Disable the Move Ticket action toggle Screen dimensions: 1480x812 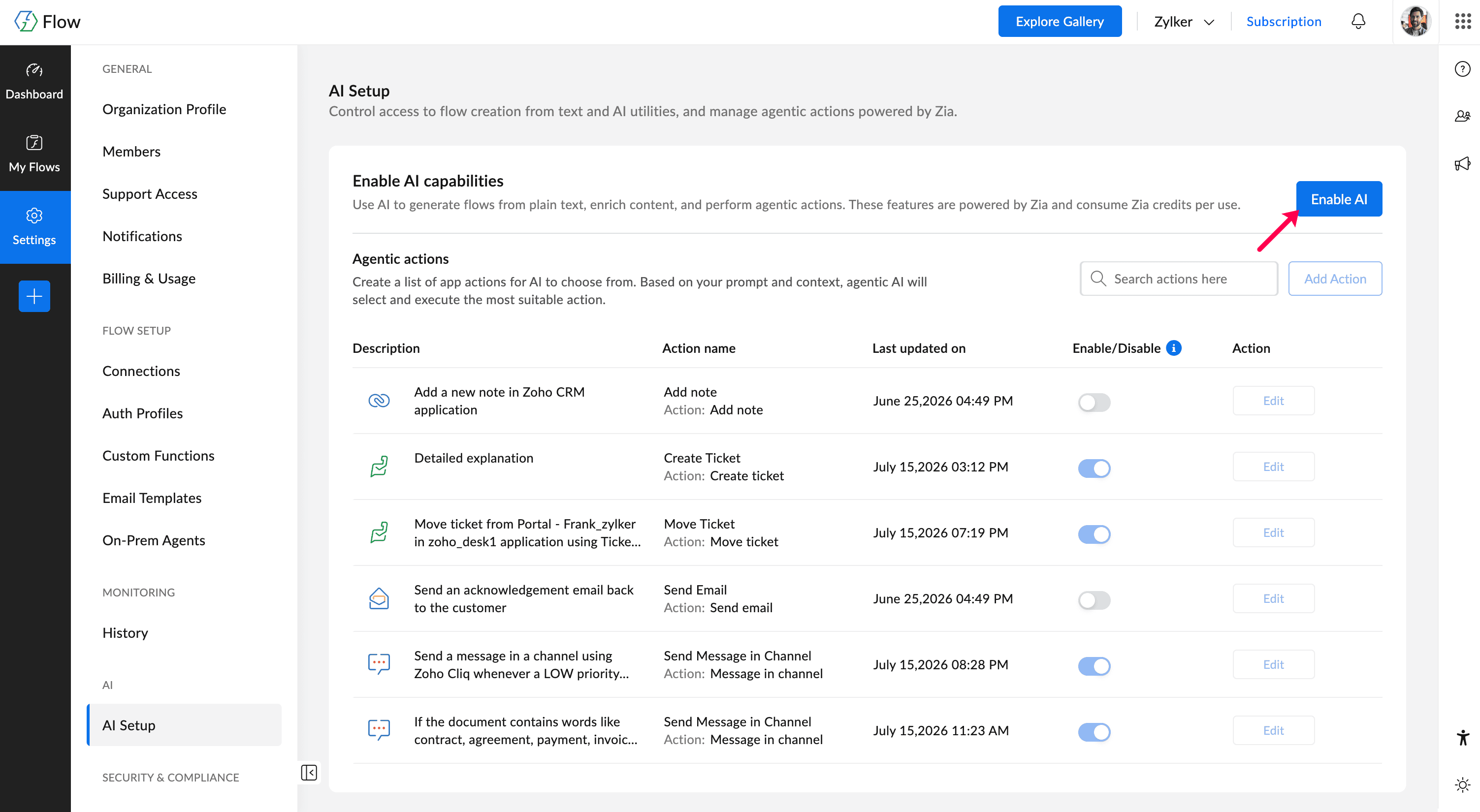(x=1094, y=534)
